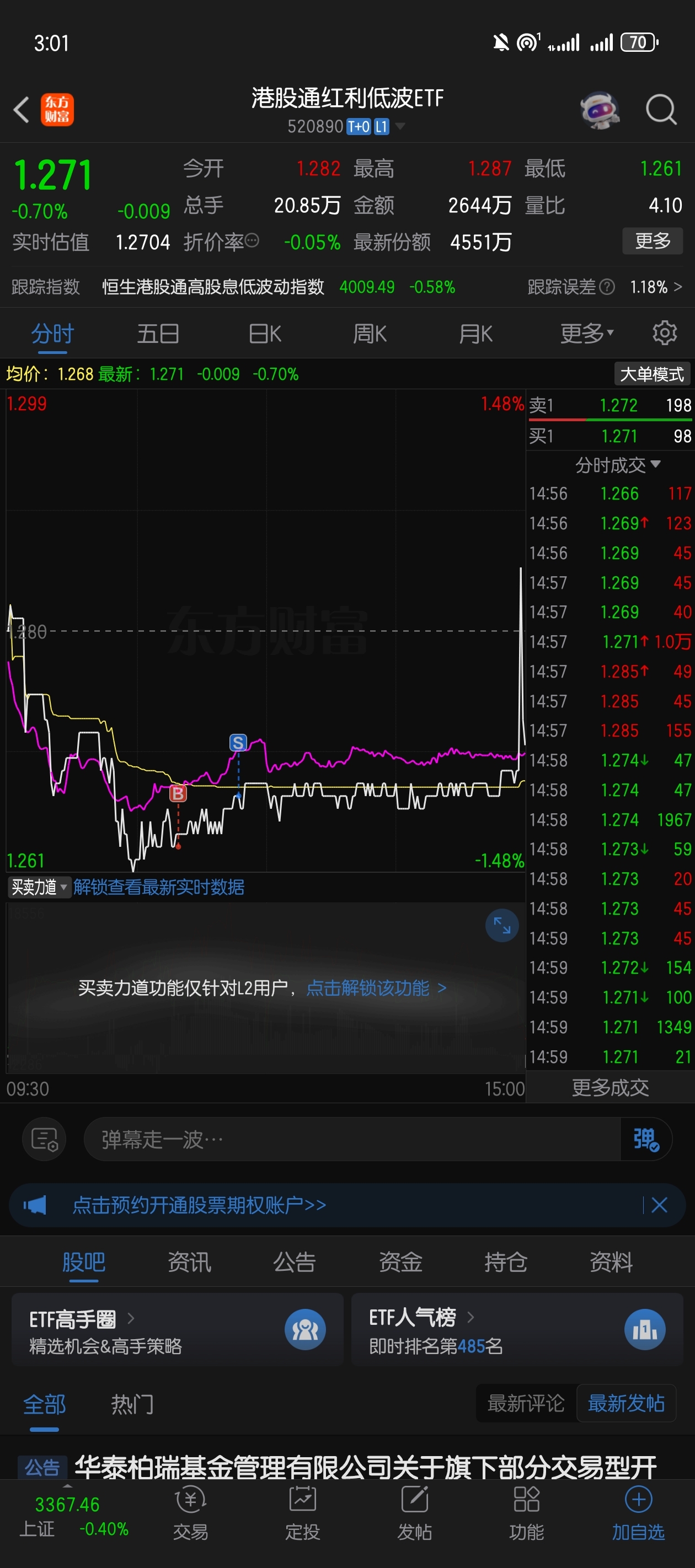Select the 热门 posts filter
Image resolution: width=695 pixels, height=1568 pixels.
coord(132,1404)
